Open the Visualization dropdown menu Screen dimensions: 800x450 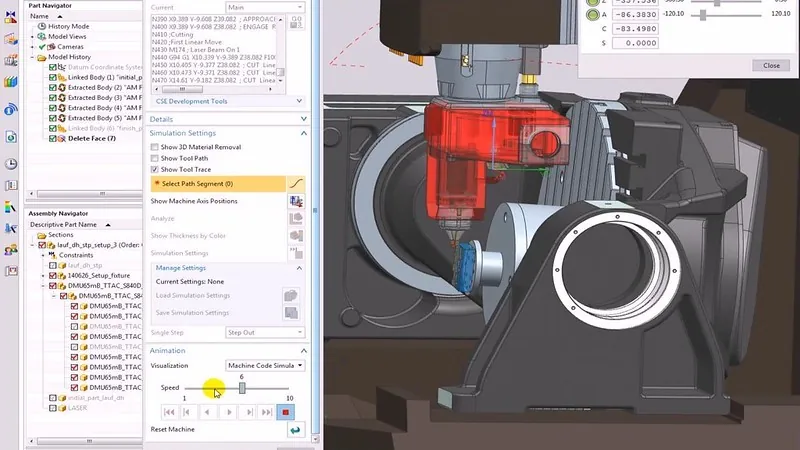[266, 366]
